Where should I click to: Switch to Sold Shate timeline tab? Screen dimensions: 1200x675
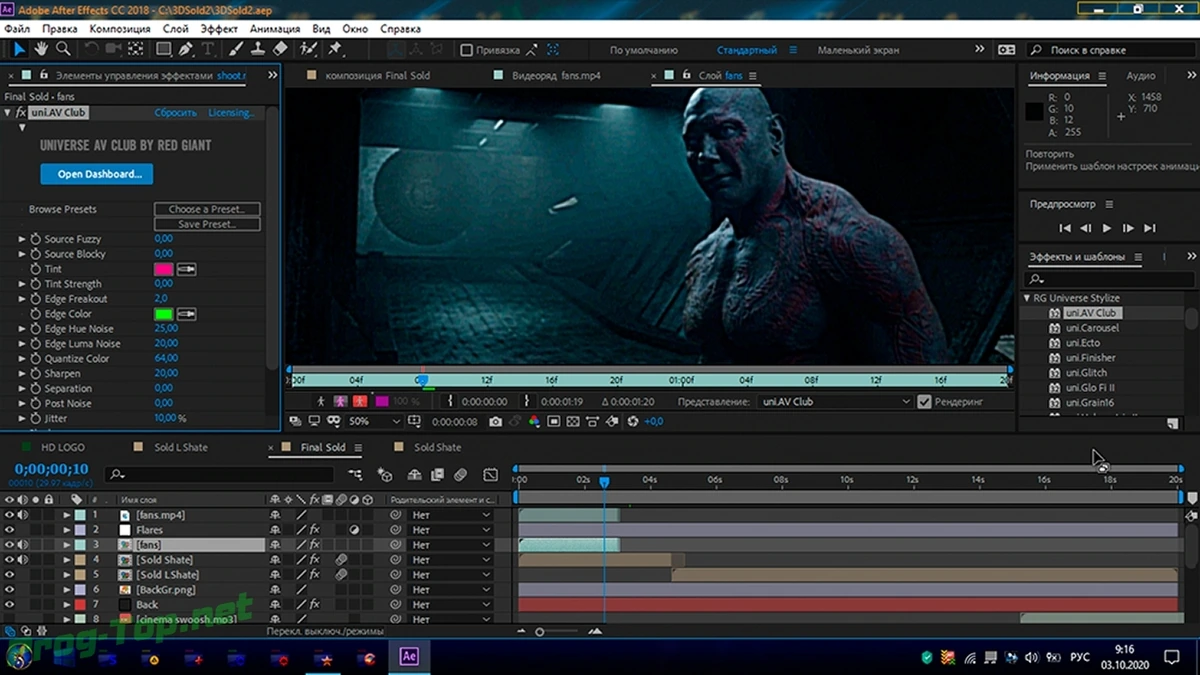(x=438, y=447)
